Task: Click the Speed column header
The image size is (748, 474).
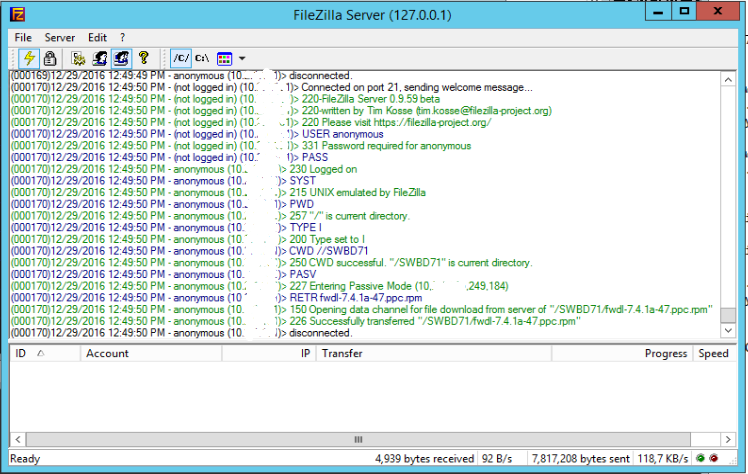Action: [x=714, y=353]
